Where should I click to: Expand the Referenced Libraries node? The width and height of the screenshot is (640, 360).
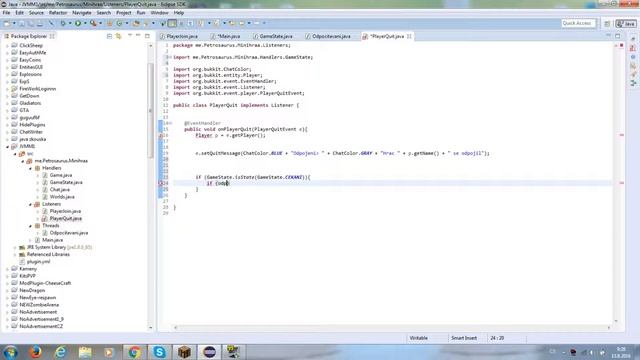tap(15, 255)
